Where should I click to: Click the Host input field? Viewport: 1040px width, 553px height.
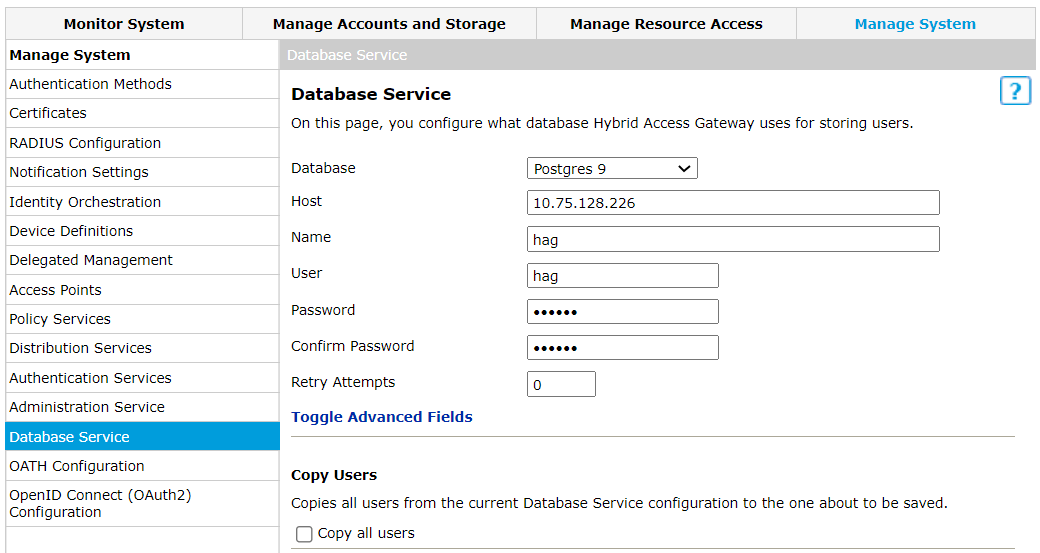point(732,203)
